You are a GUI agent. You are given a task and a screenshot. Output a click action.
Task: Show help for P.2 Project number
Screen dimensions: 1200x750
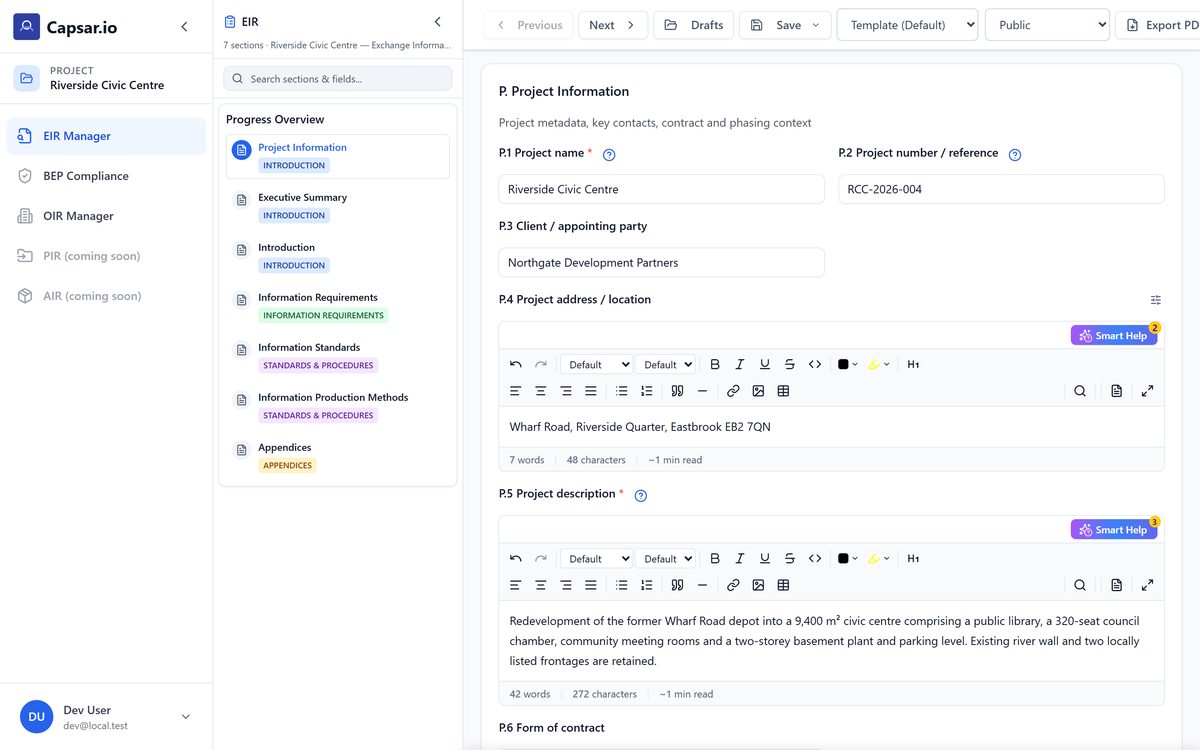click(x=1015, y=155)
